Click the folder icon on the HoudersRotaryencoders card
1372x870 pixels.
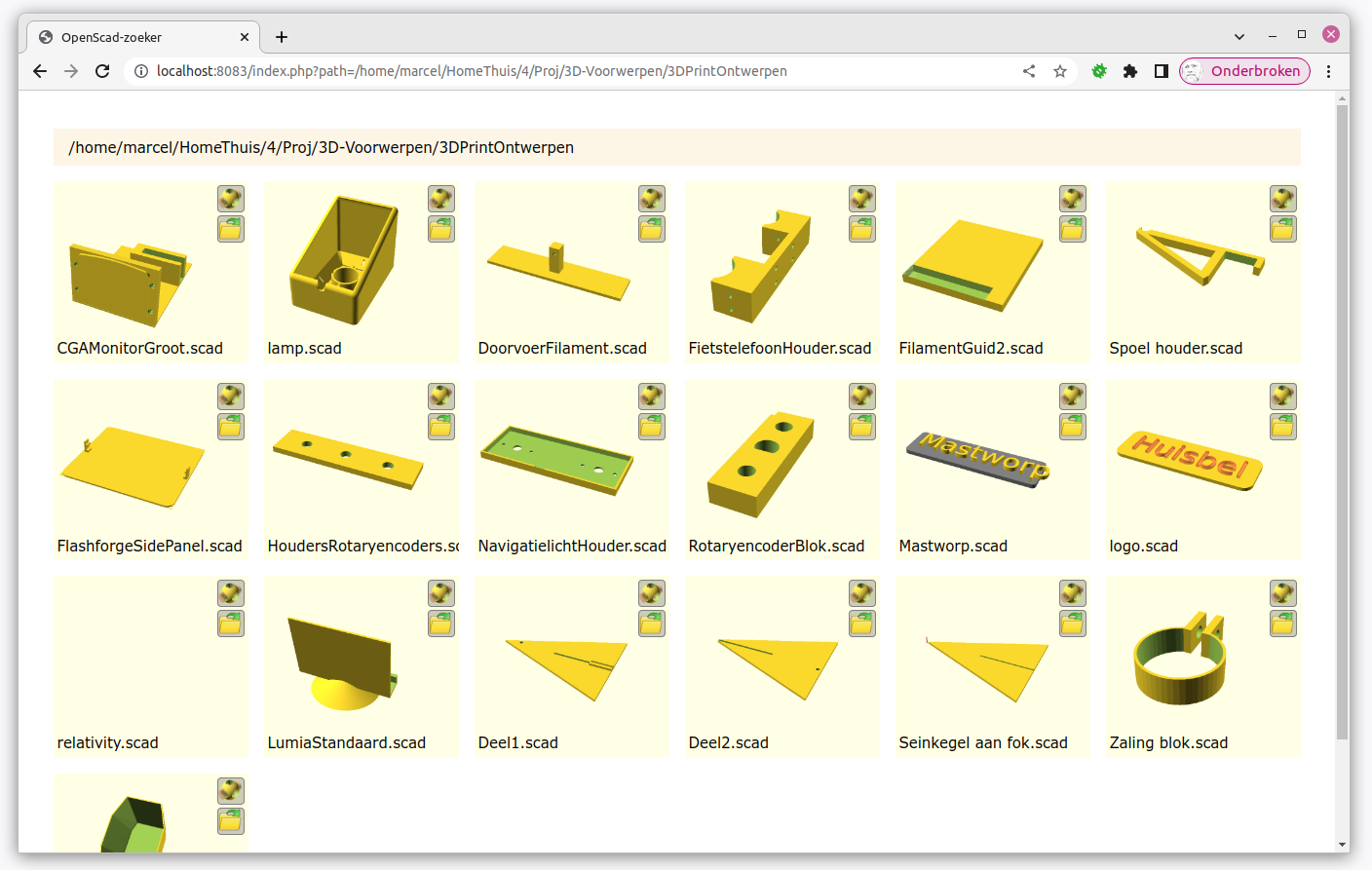tap(441, 427)
